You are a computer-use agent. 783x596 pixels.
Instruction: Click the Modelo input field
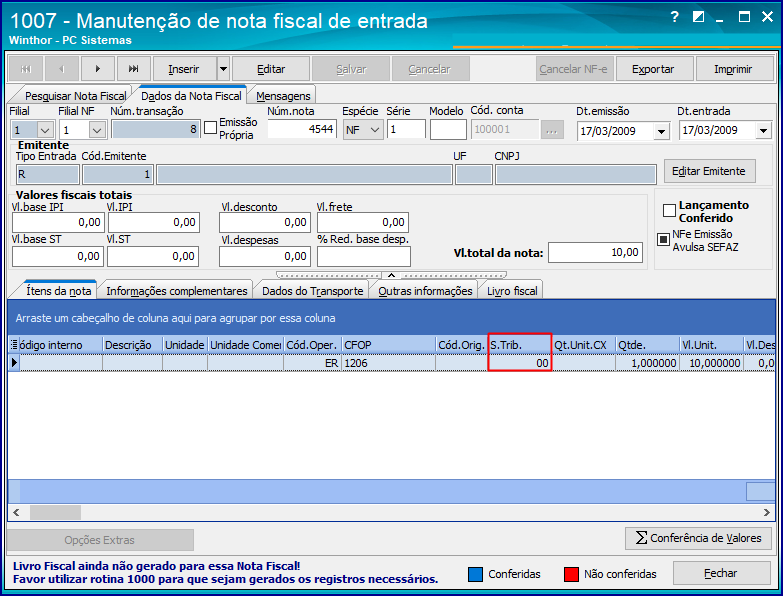(x=448, y=129)
